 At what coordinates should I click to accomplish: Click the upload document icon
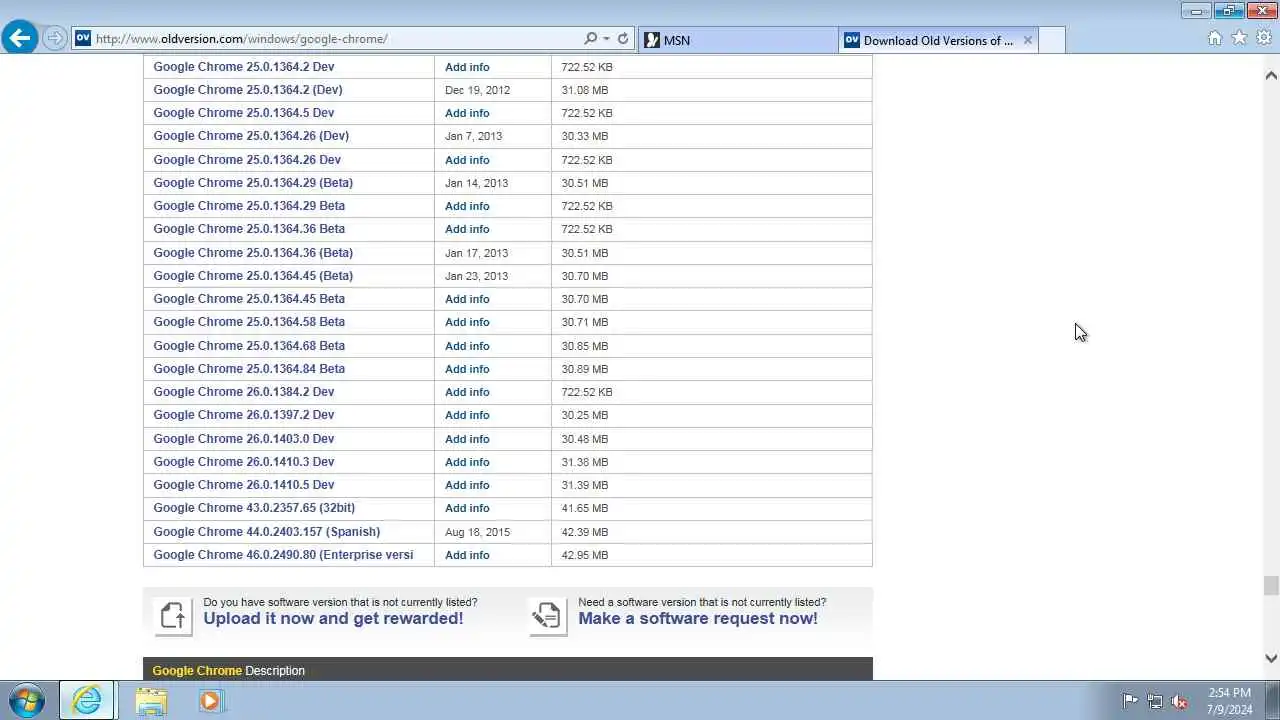(173, 616)
